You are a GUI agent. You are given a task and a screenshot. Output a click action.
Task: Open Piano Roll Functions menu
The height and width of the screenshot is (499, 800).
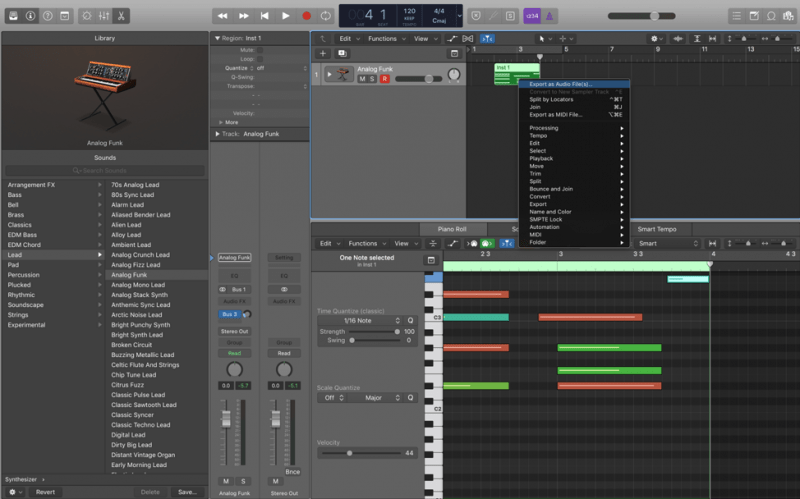pyautogui.click(x=367, y=243)
